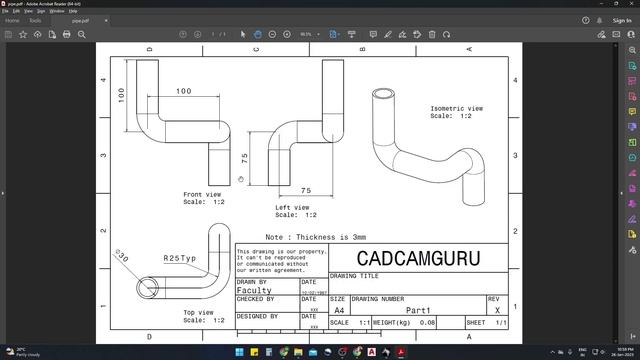Screen dimensions: 640x360
Task: Open the Adobe Acrobat taskbar icon
Action: click(401, 352)
